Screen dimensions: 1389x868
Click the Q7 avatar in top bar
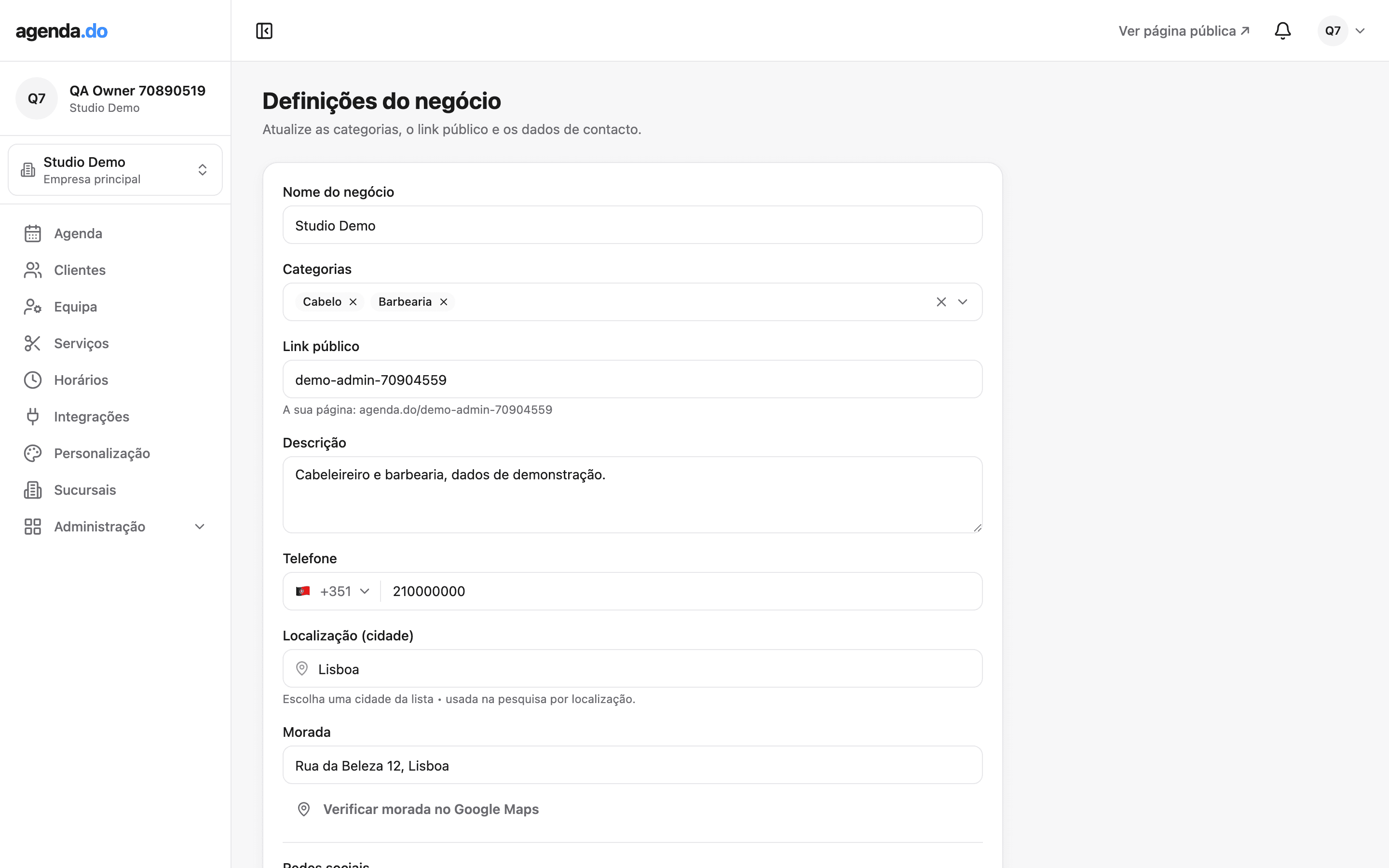pos(1333,31)
